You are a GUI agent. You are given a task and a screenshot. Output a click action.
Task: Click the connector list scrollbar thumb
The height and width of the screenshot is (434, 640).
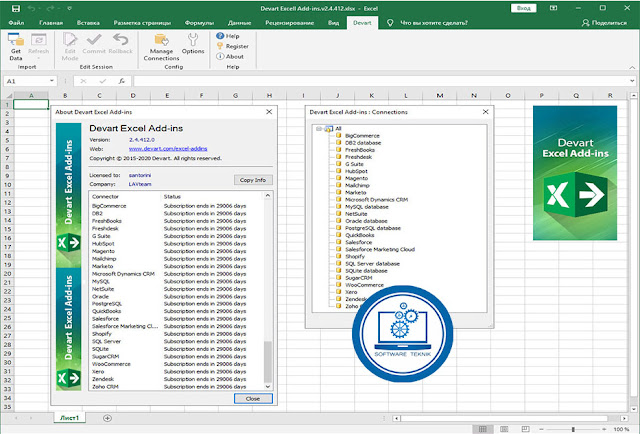pos(268,362)
